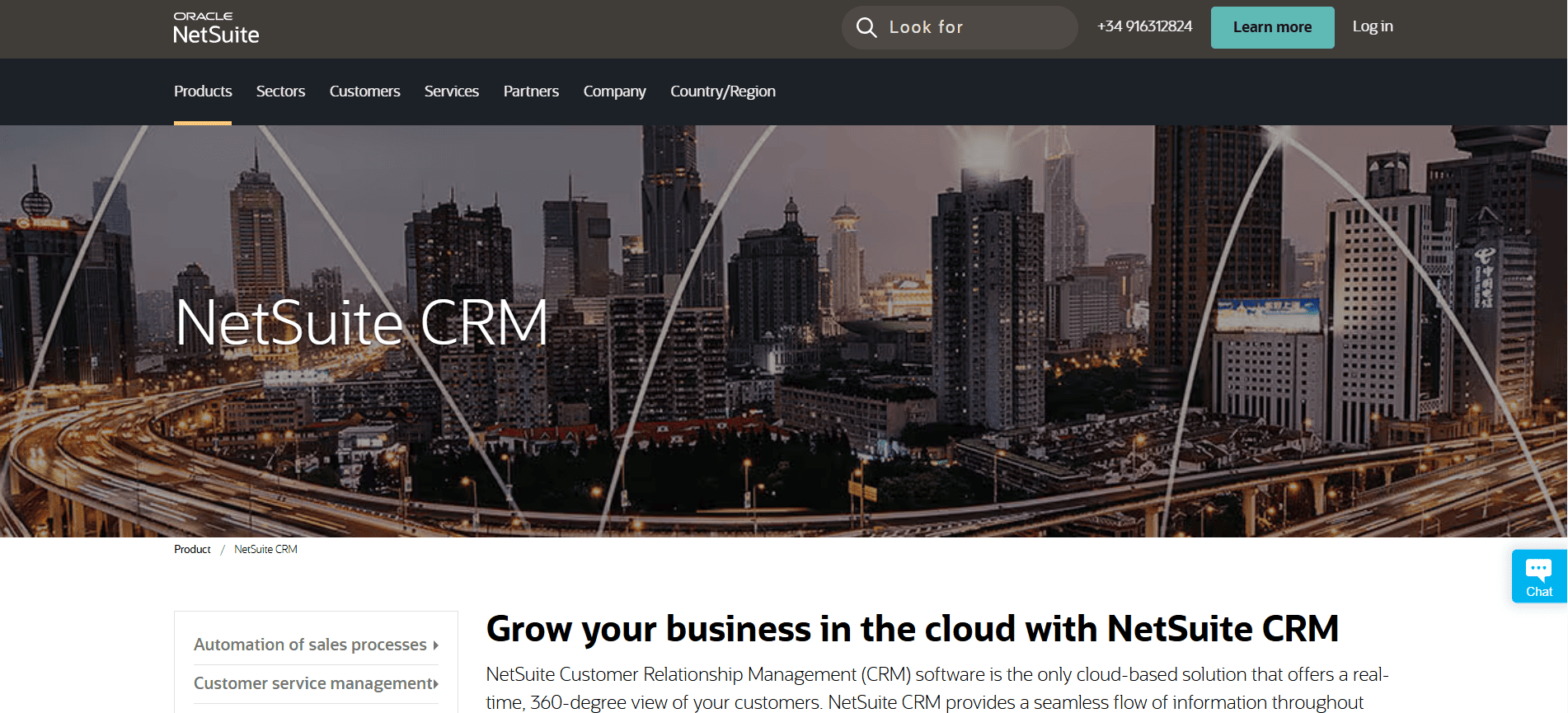
Task: Open the Customers menu
Action: point(364,91)
